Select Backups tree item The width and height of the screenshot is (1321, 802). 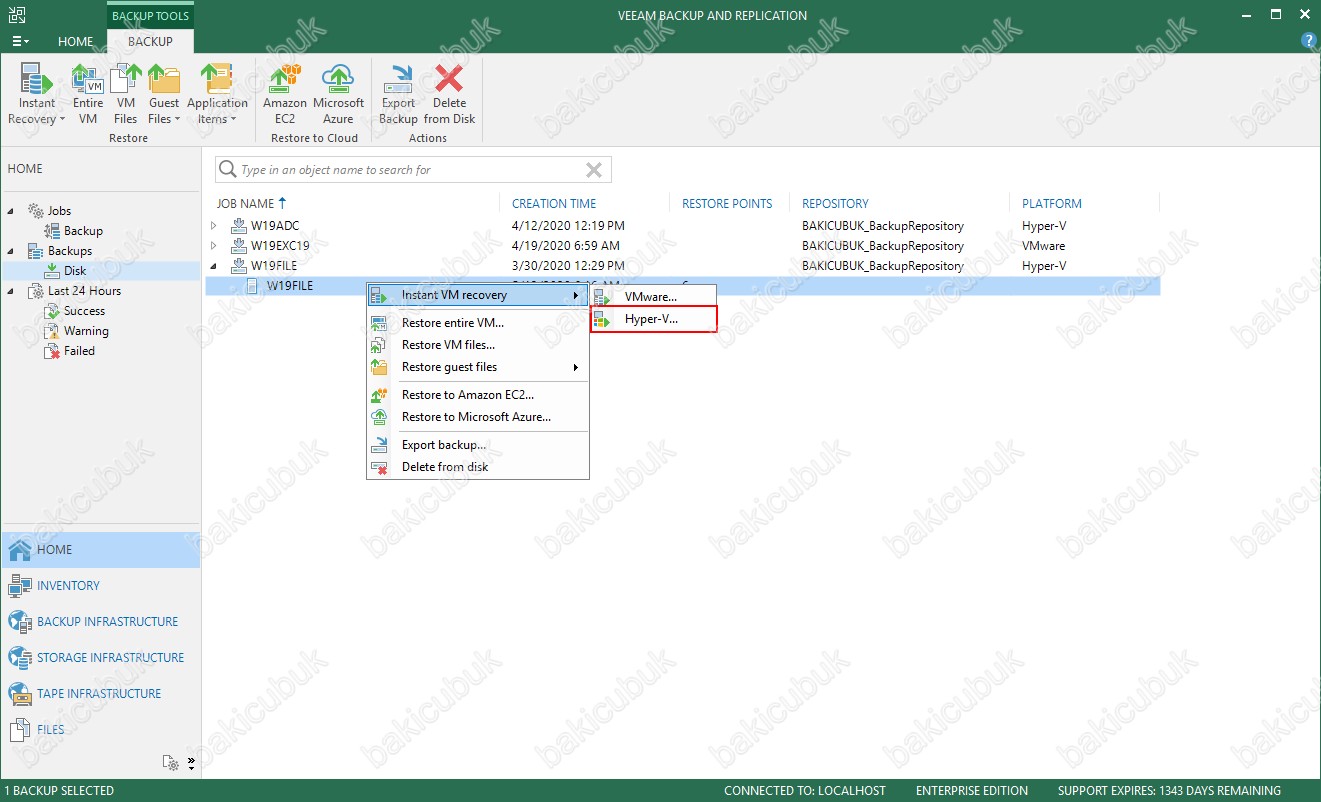pos(69,251)
